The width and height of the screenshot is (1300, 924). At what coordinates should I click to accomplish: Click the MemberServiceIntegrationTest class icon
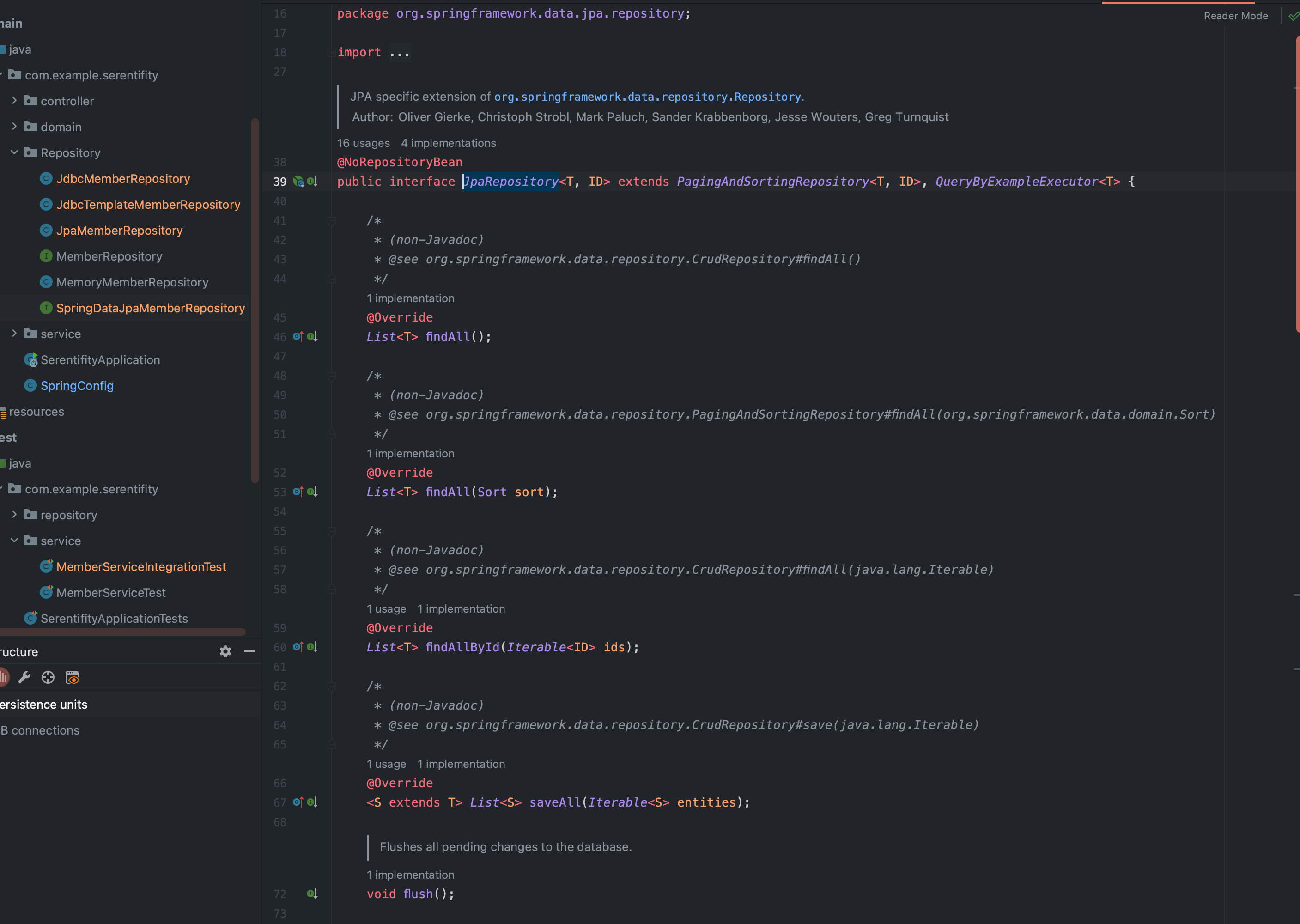(x=46, y=566)
